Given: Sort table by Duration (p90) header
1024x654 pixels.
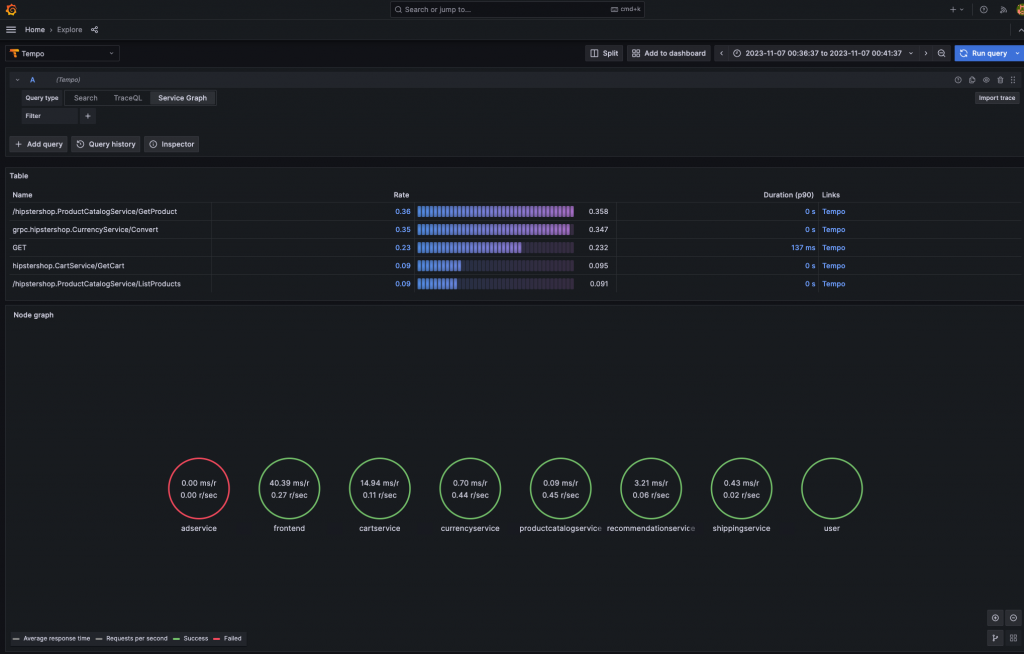Looking at the screenshot, I should point(788,195).
